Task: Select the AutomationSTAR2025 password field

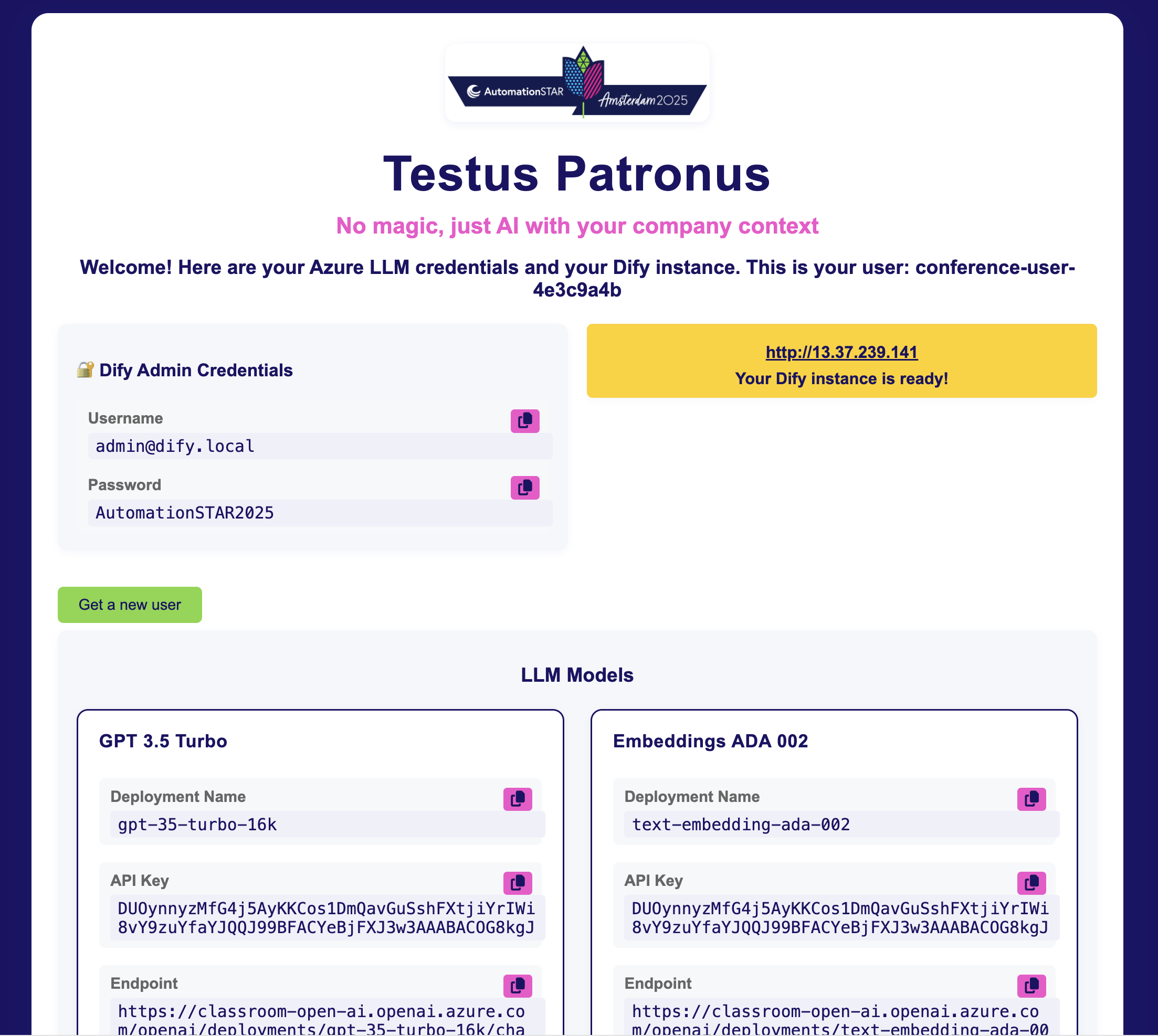Action: pos(319,513)
